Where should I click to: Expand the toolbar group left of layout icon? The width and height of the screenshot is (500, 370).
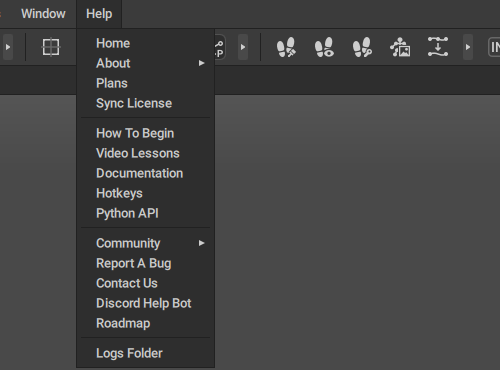click(x=8, y=47)
